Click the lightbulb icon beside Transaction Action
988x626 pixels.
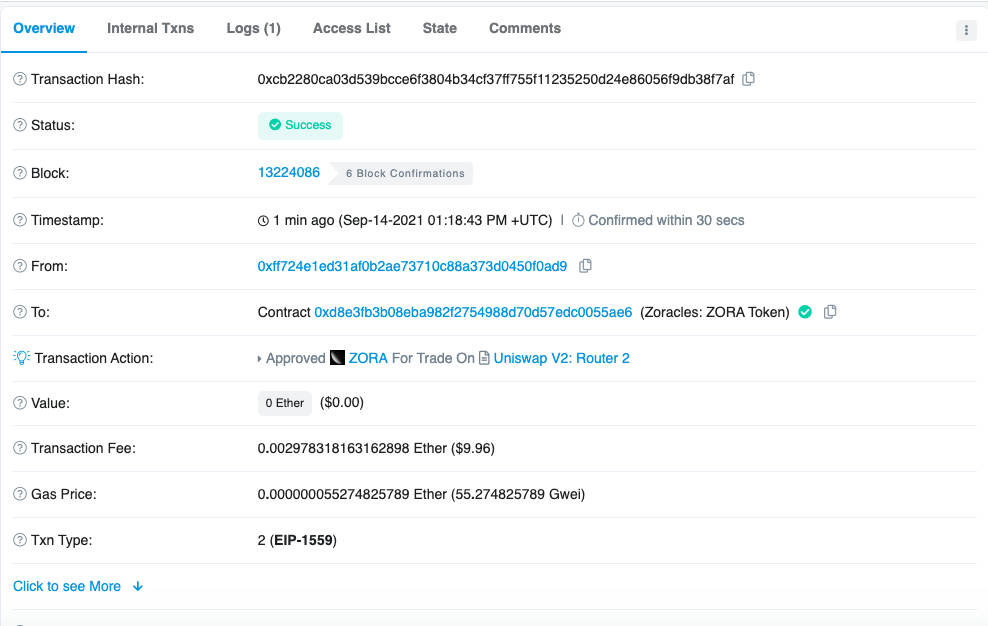click(x=21, y=357)
